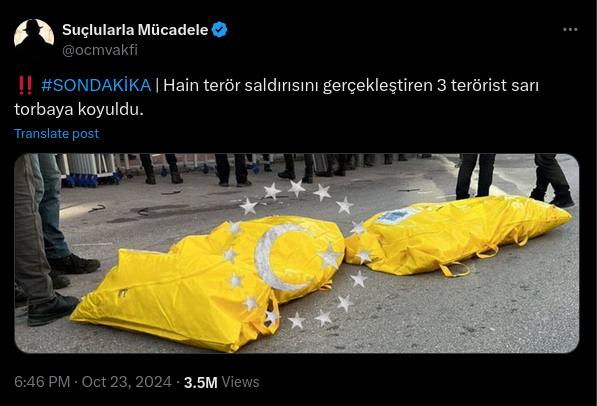Click the red double exclamation emoji
The height and width of the screenshot is (406, 597).
(x=25, y=85)
